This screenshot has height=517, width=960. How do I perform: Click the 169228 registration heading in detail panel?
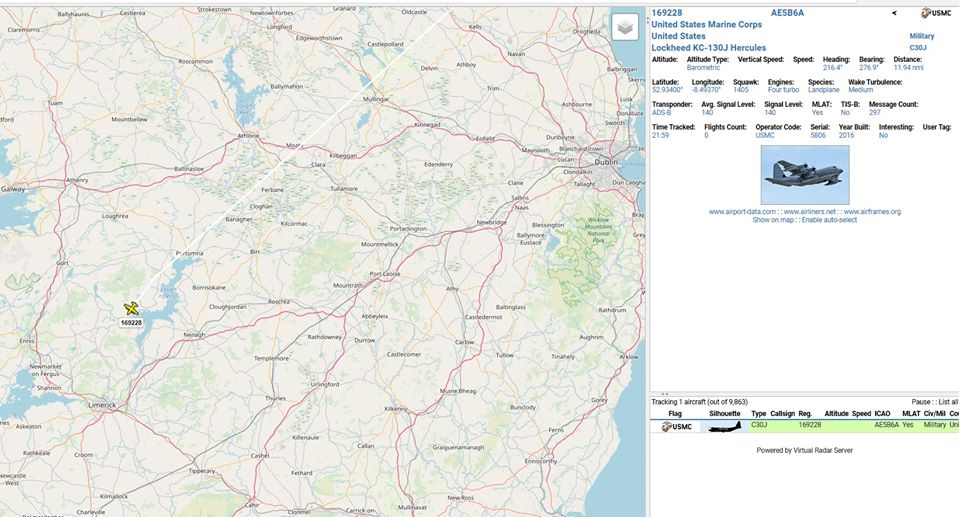click(667, 13)
